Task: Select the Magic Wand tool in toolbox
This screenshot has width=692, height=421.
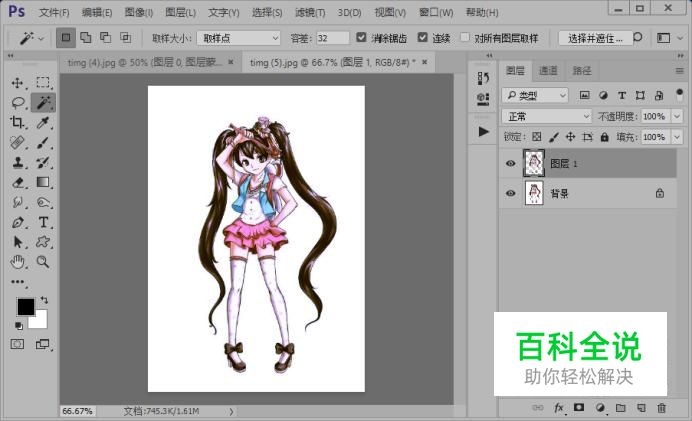Action: point(43,102)
